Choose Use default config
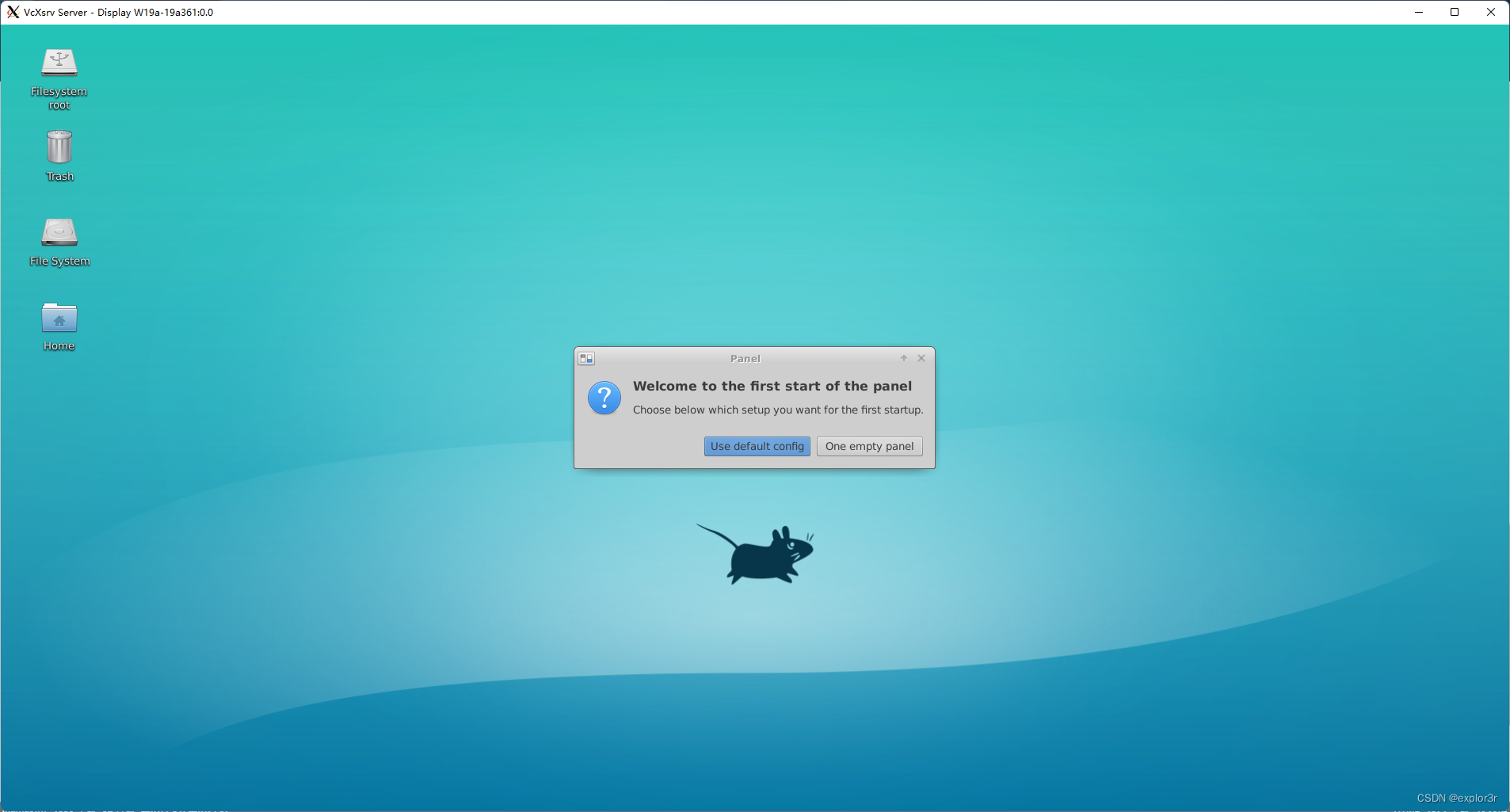The height and width of the screenshot is (812, 1510). (x=757, y=446)
